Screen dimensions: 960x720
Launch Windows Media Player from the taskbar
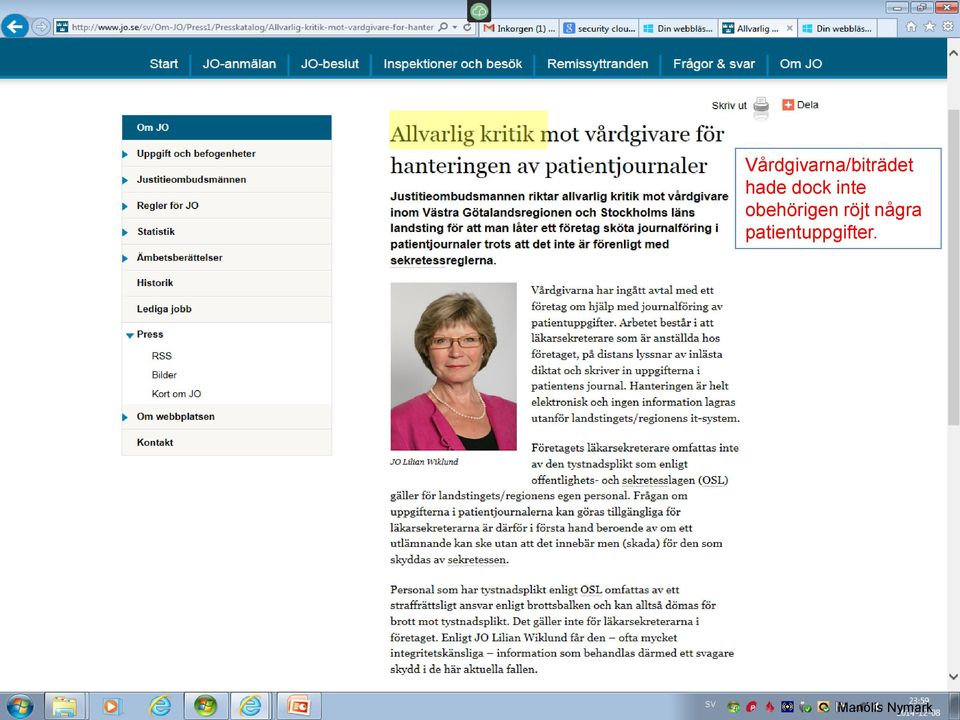pos(111,707)
